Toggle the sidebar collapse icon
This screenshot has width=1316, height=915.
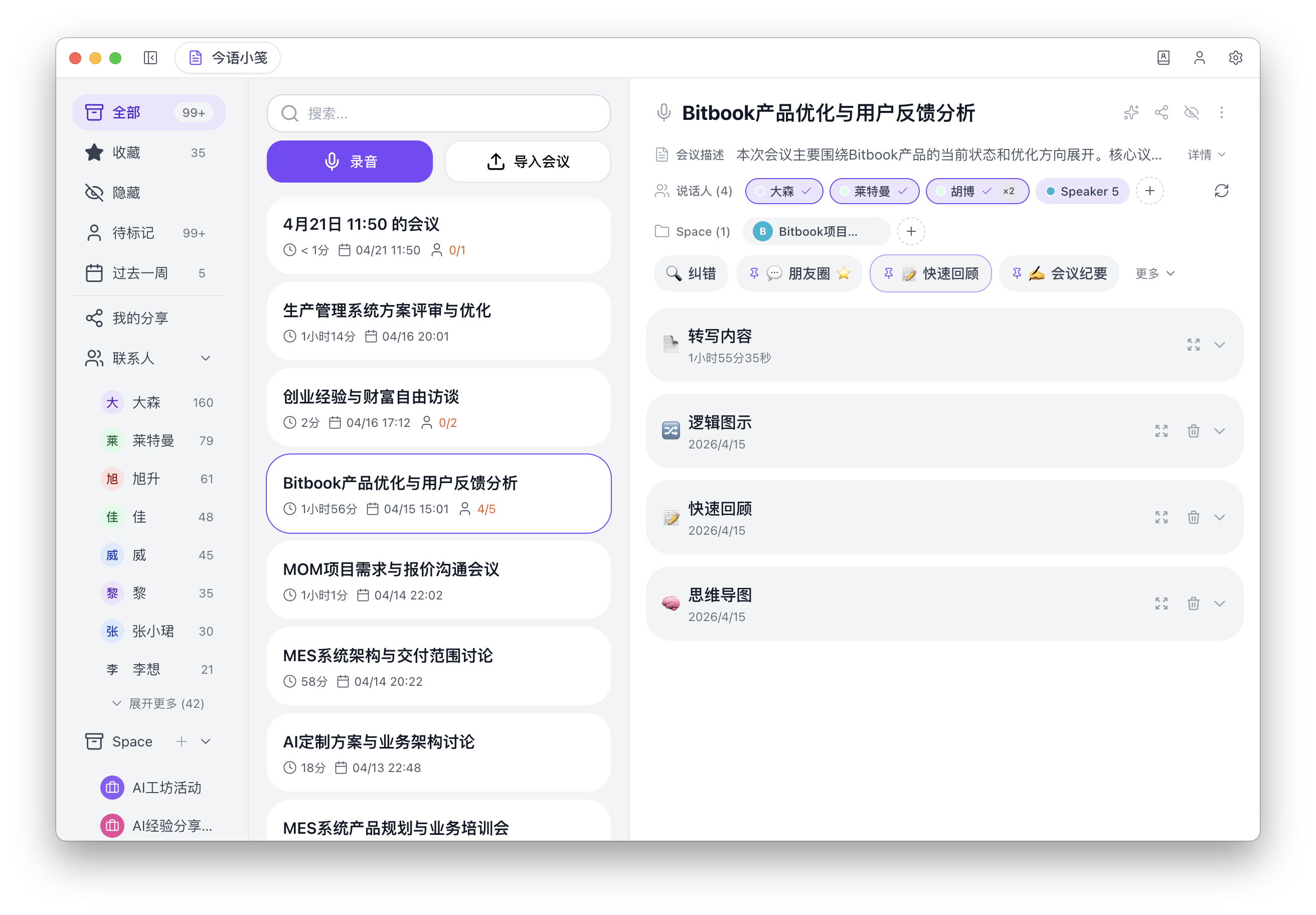pos(150,58)
